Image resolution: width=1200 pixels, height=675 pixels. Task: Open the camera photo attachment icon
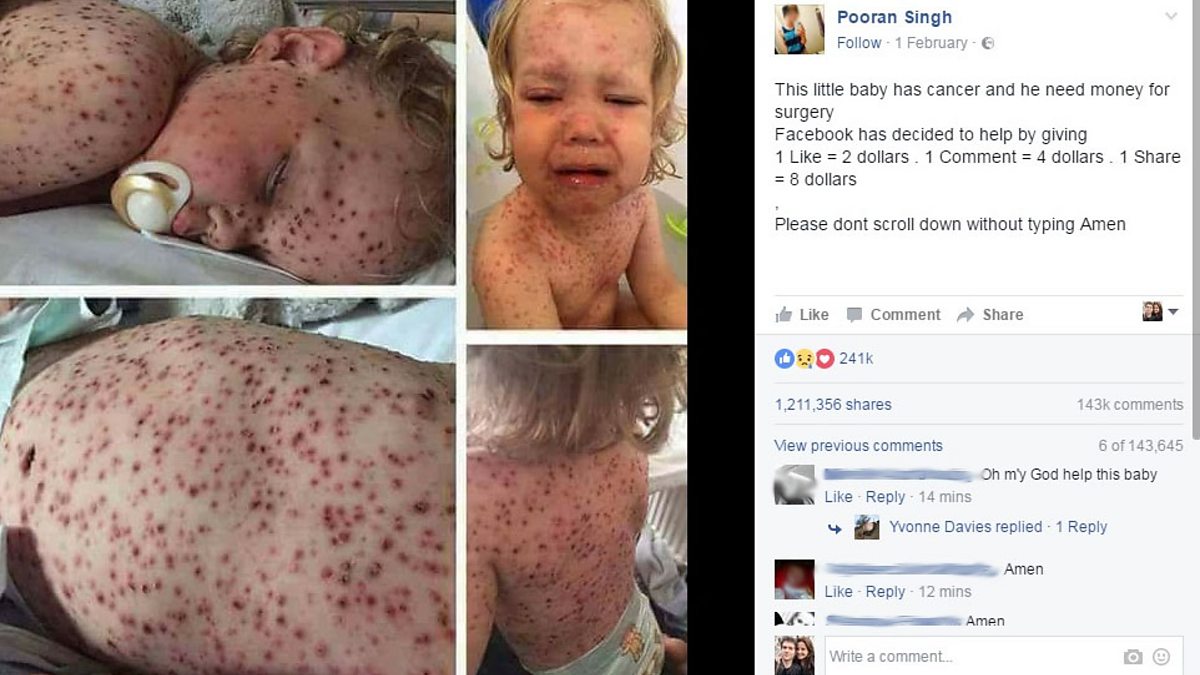[x=1133, y=657]
